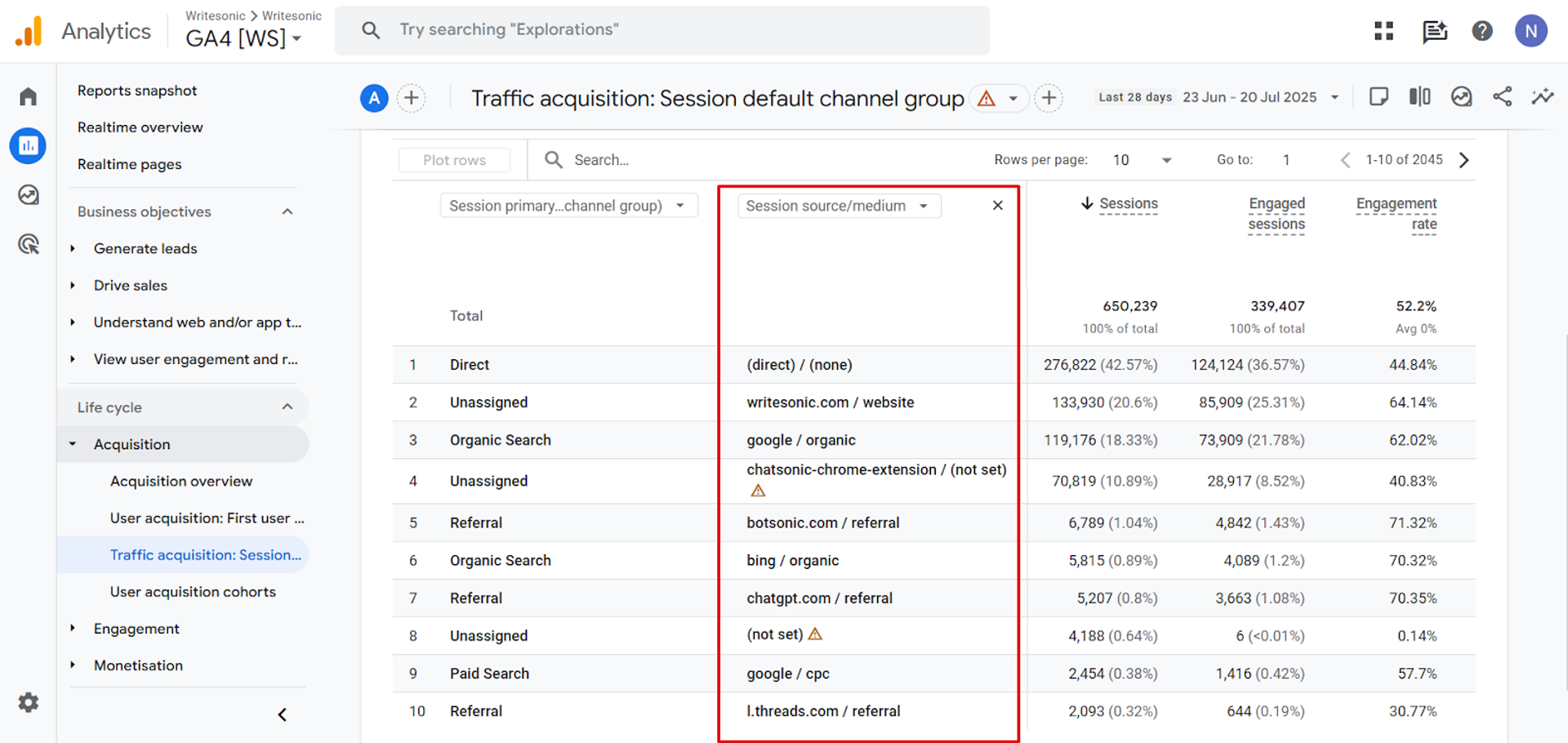Open Realtime pages
Image resolution: width=1568 pixels, height=743 pixels.
[x=129, y=164]
